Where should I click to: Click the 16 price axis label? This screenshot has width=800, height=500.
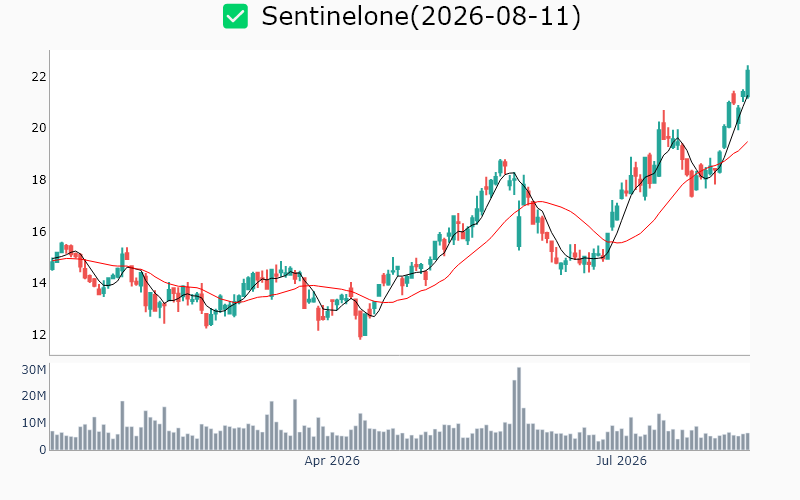(x=39, y=232)
